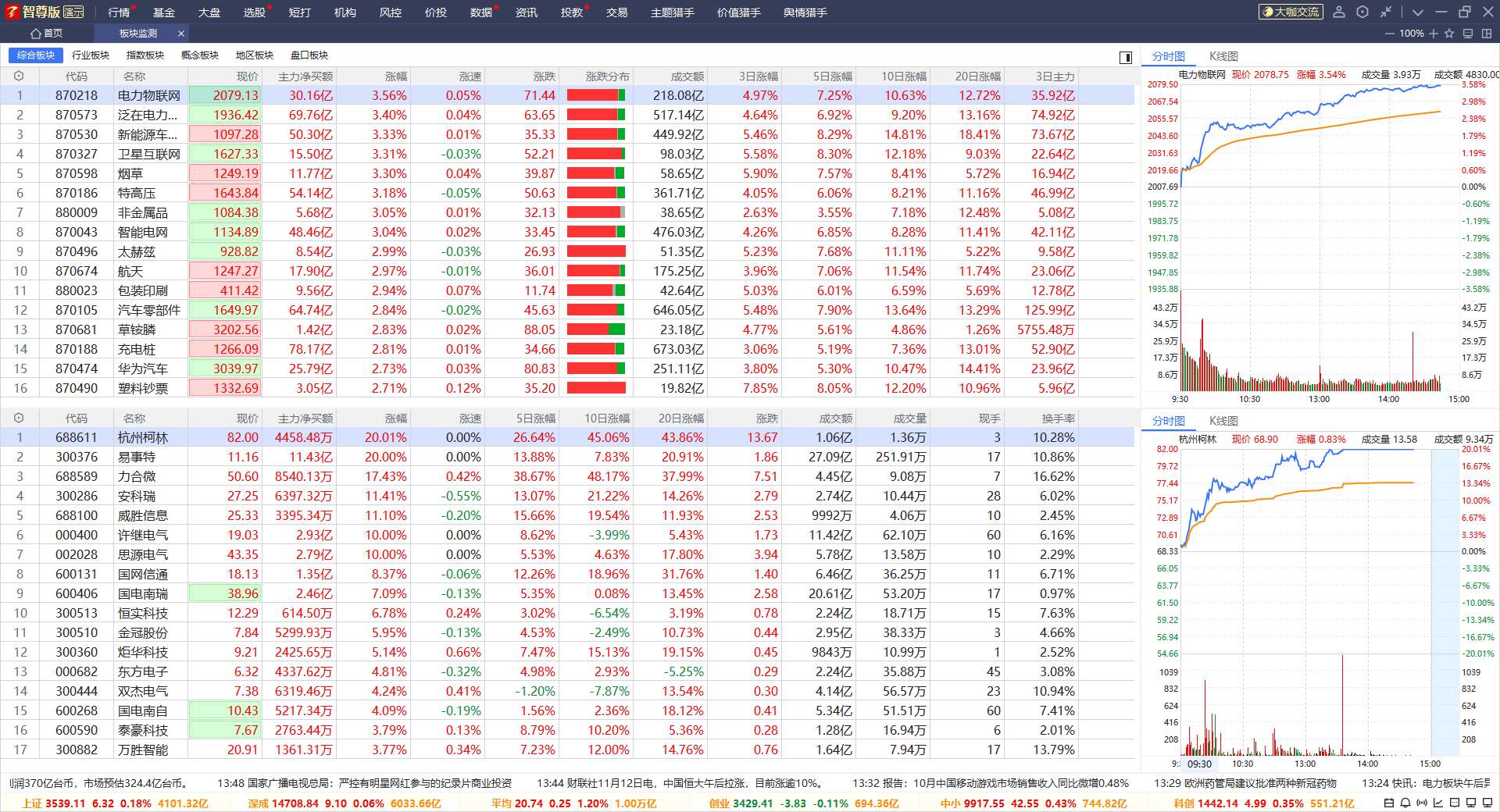The image size is (1500, 812).
Task: Open column settings icon in sector table header
Action: (x=19, y=77)
